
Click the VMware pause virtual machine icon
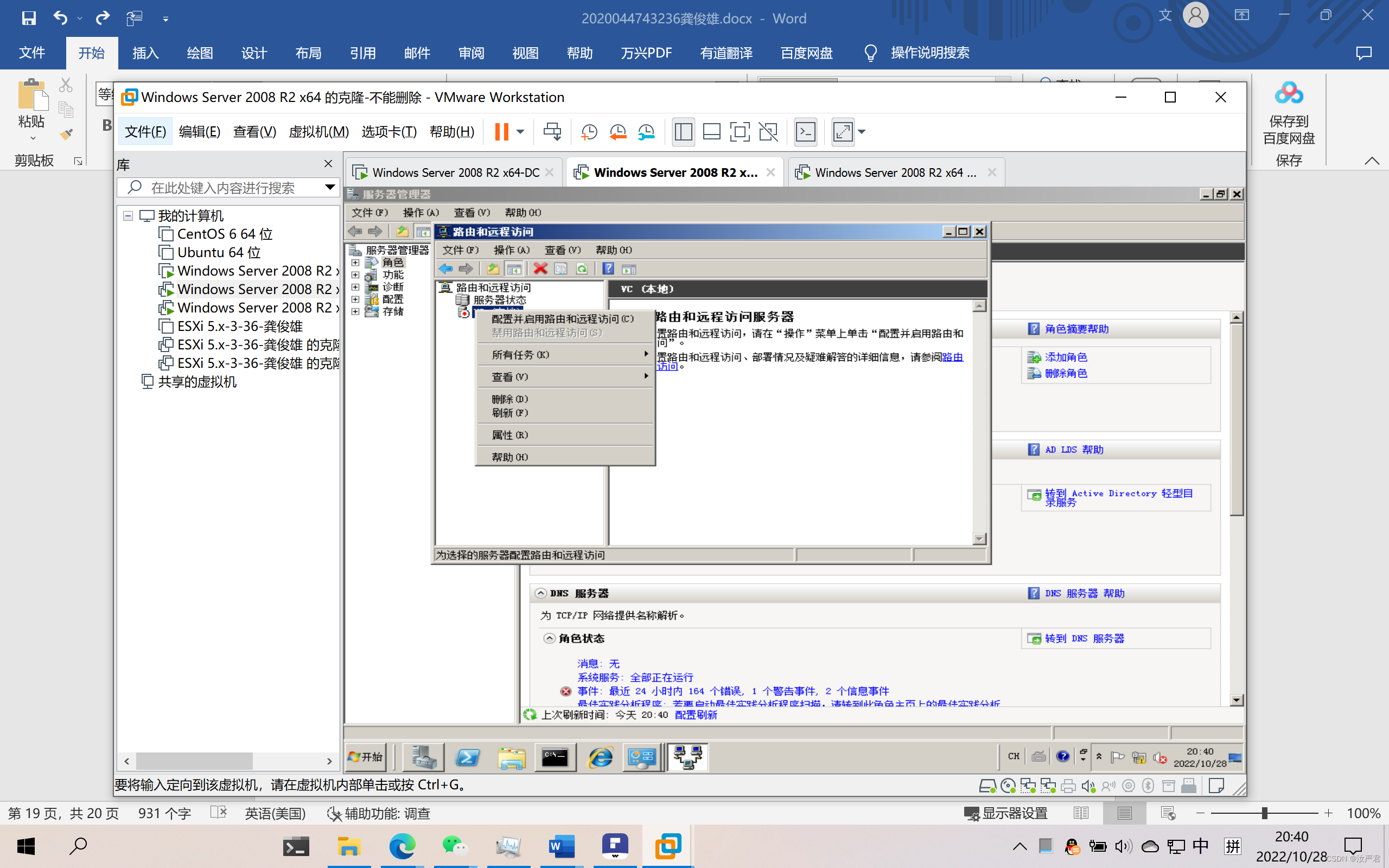click(x=501, y=131)
